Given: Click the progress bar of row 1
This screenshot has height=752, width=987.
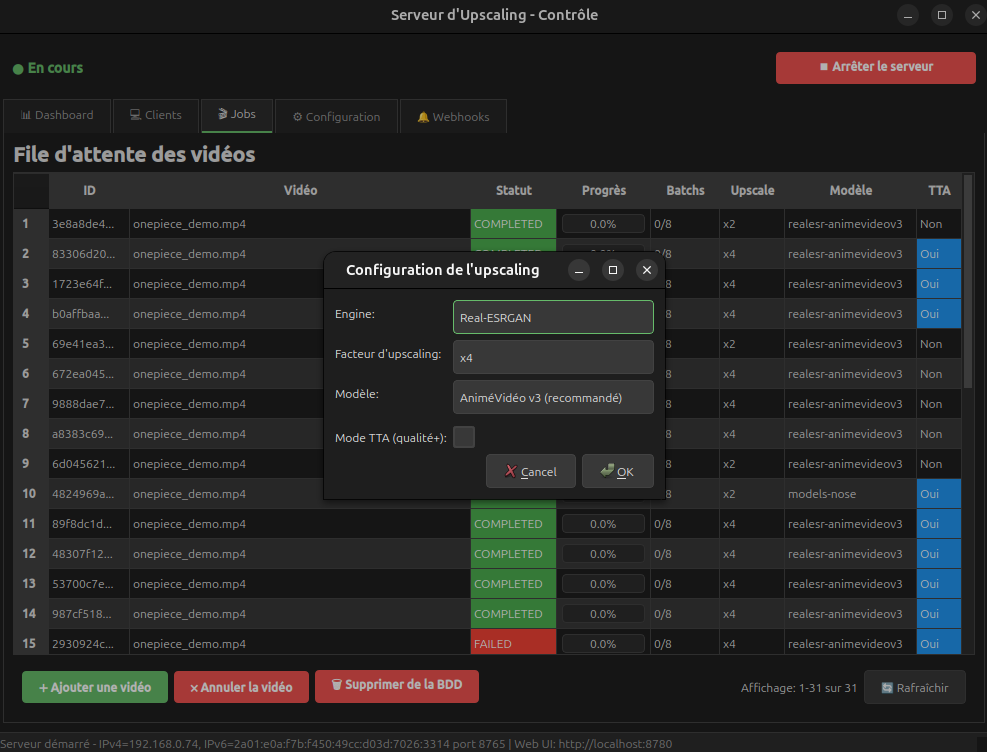Looking at the screenshot, I should tap(603, 223).
